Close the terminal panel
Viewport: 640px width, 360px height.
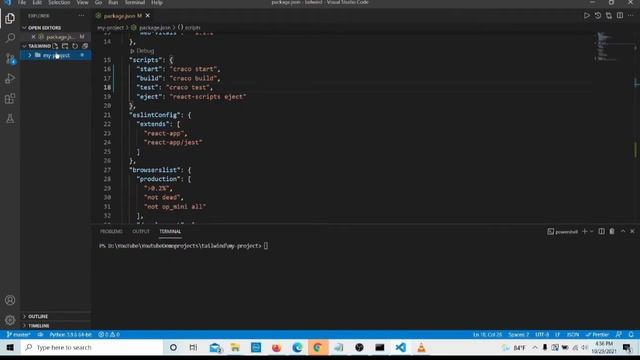point(632,231)
